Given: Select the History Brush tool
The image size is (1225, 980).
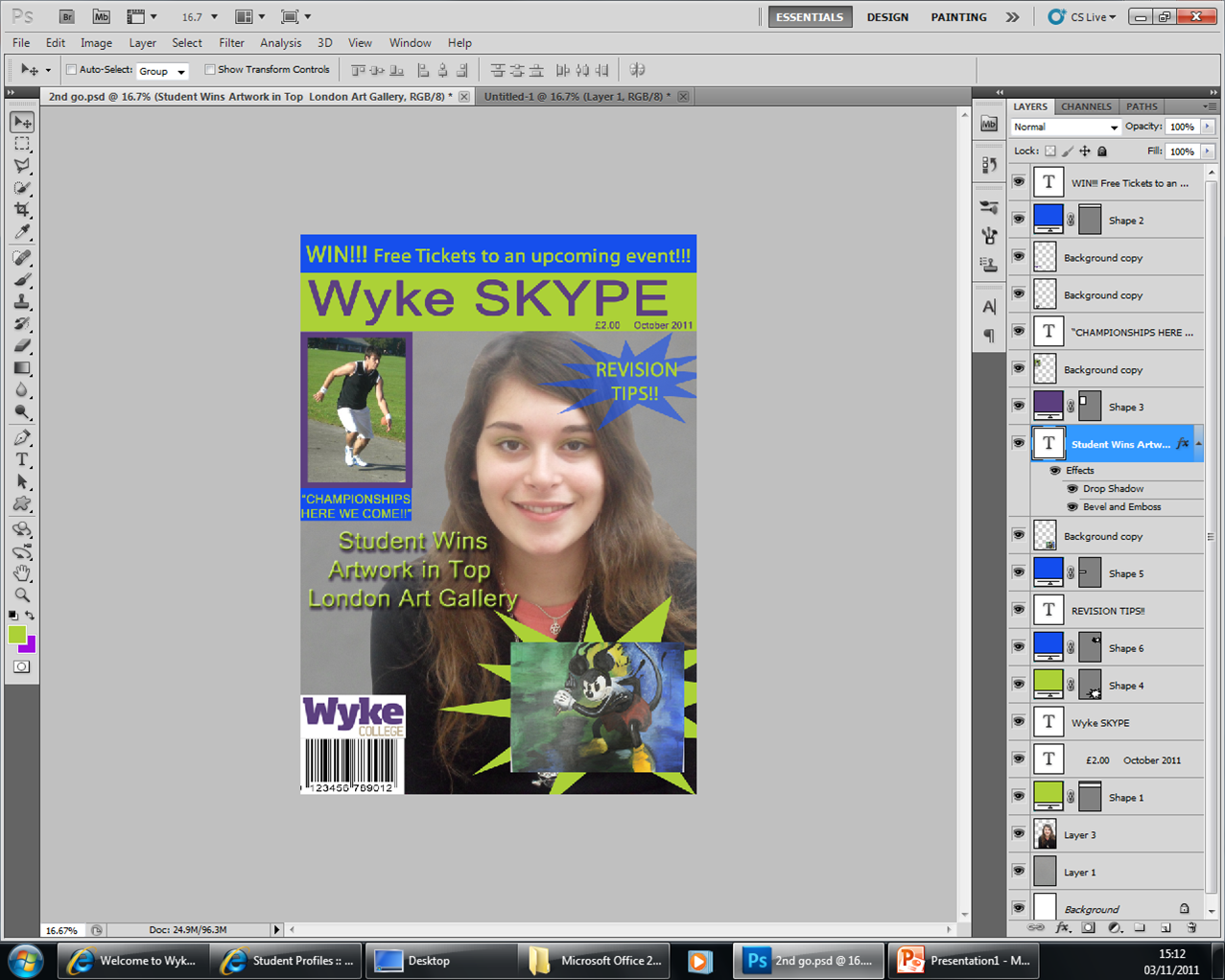Looking at the screenshot, I should (x=22, y=324).
